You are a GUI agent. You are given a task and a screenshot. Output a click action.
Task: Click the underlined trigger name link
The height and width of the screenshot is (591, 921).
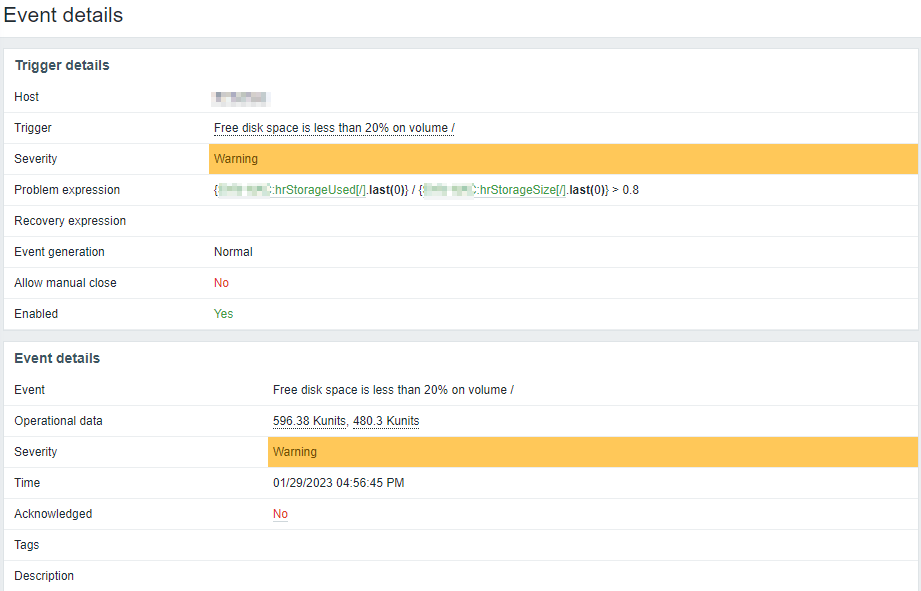coord(334,128)
